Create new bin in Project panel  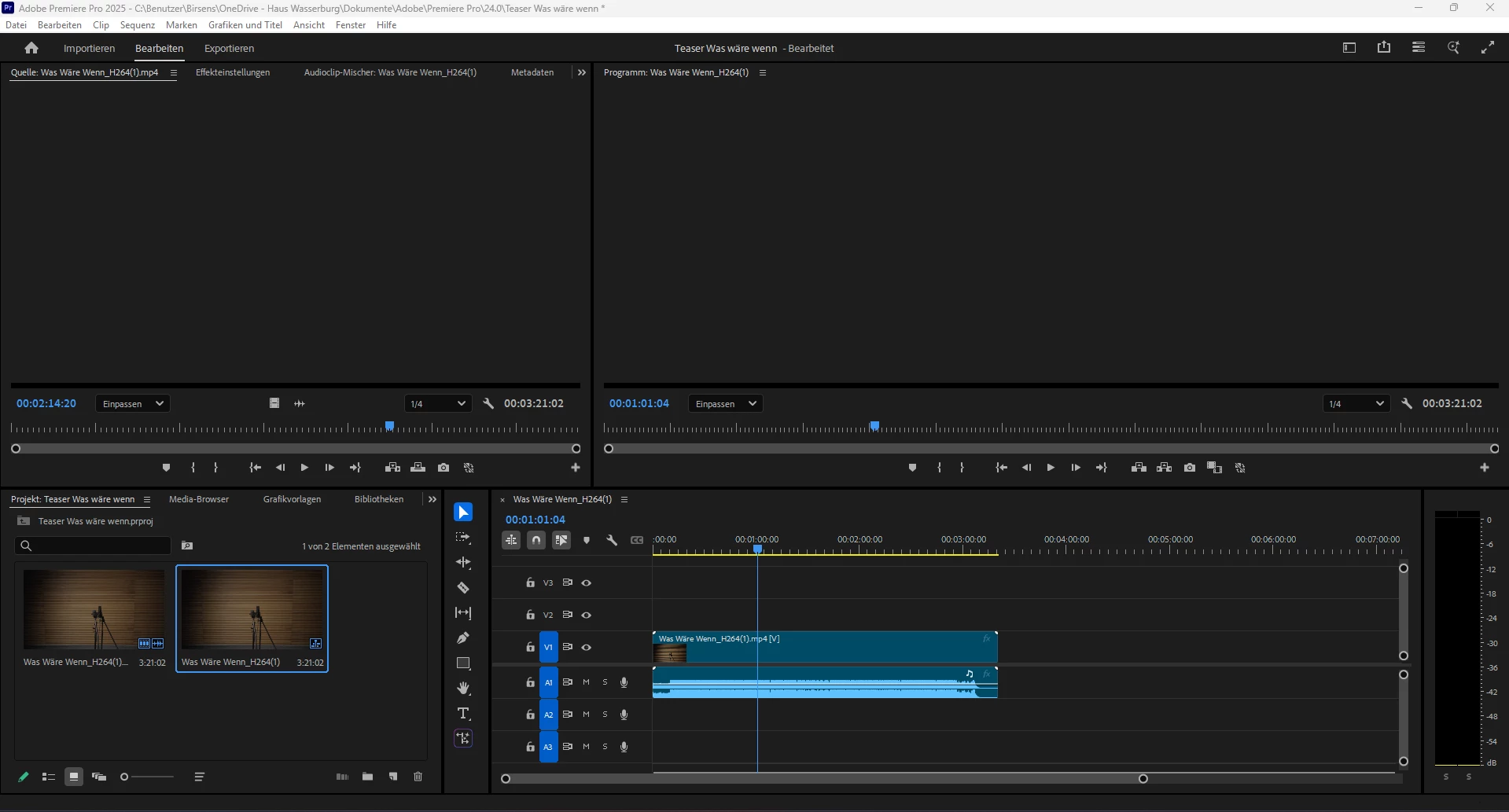point(367,777)
